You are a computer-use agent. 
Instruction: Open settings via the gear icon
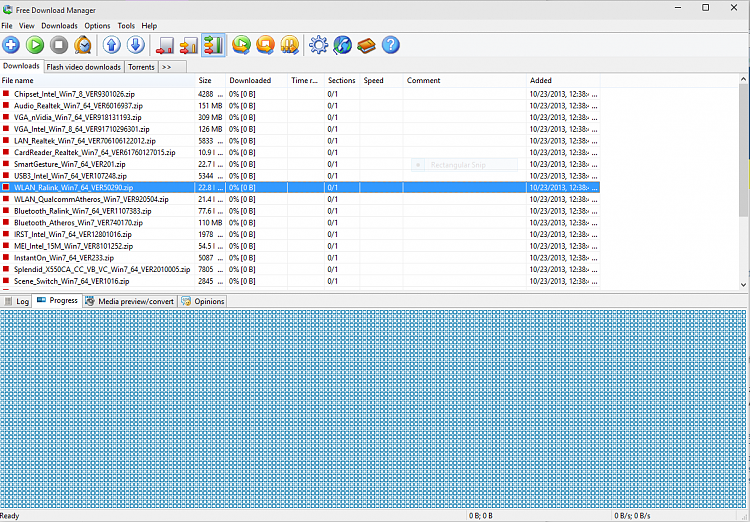point(318,45)
